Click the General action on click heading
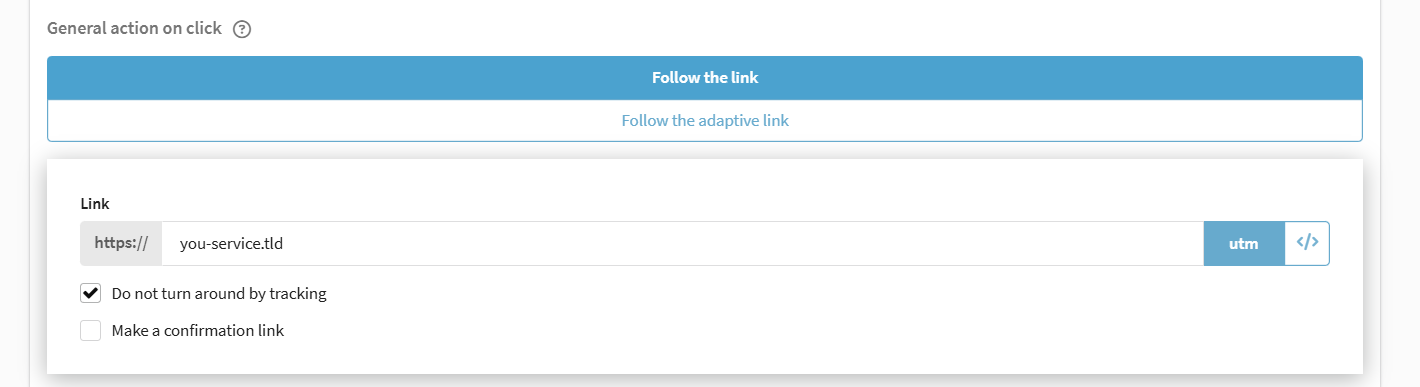 [x=134, y=29]
